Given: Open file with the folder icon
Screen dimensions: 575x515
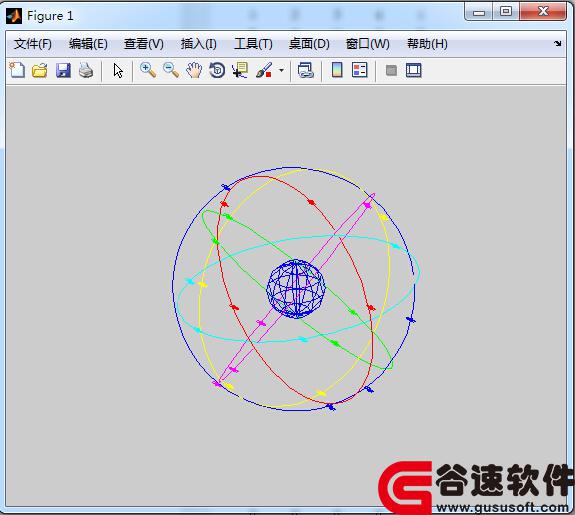Looking at the screenshot, I should (40, 70).
